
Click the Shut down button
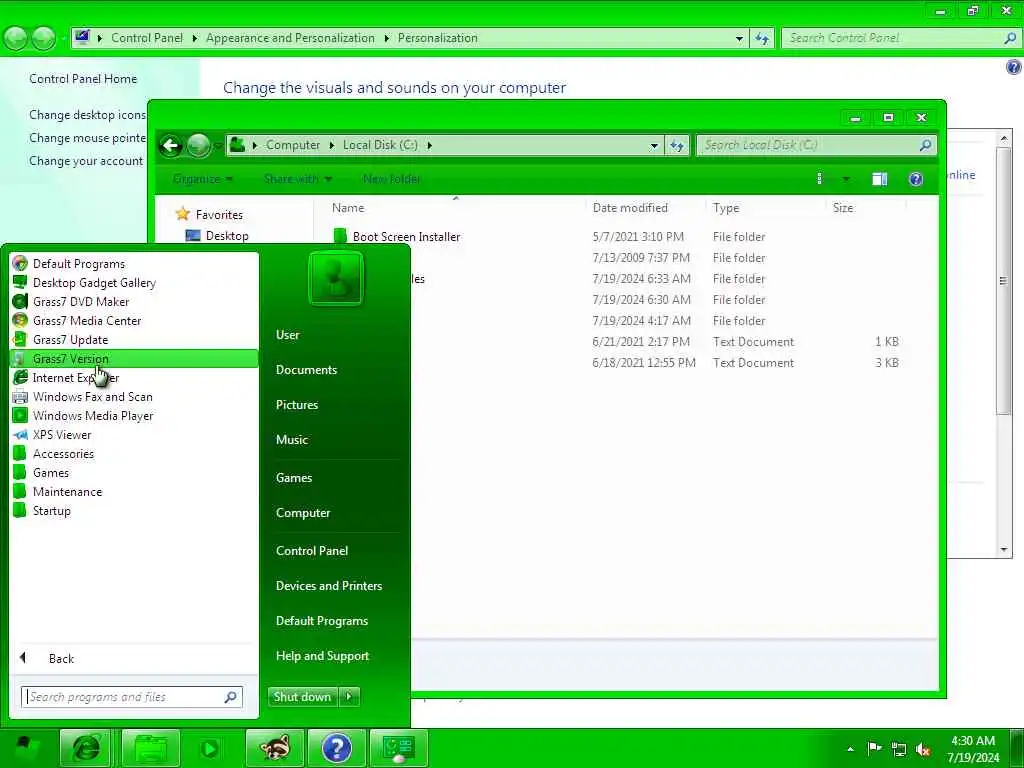pos(302,697)
